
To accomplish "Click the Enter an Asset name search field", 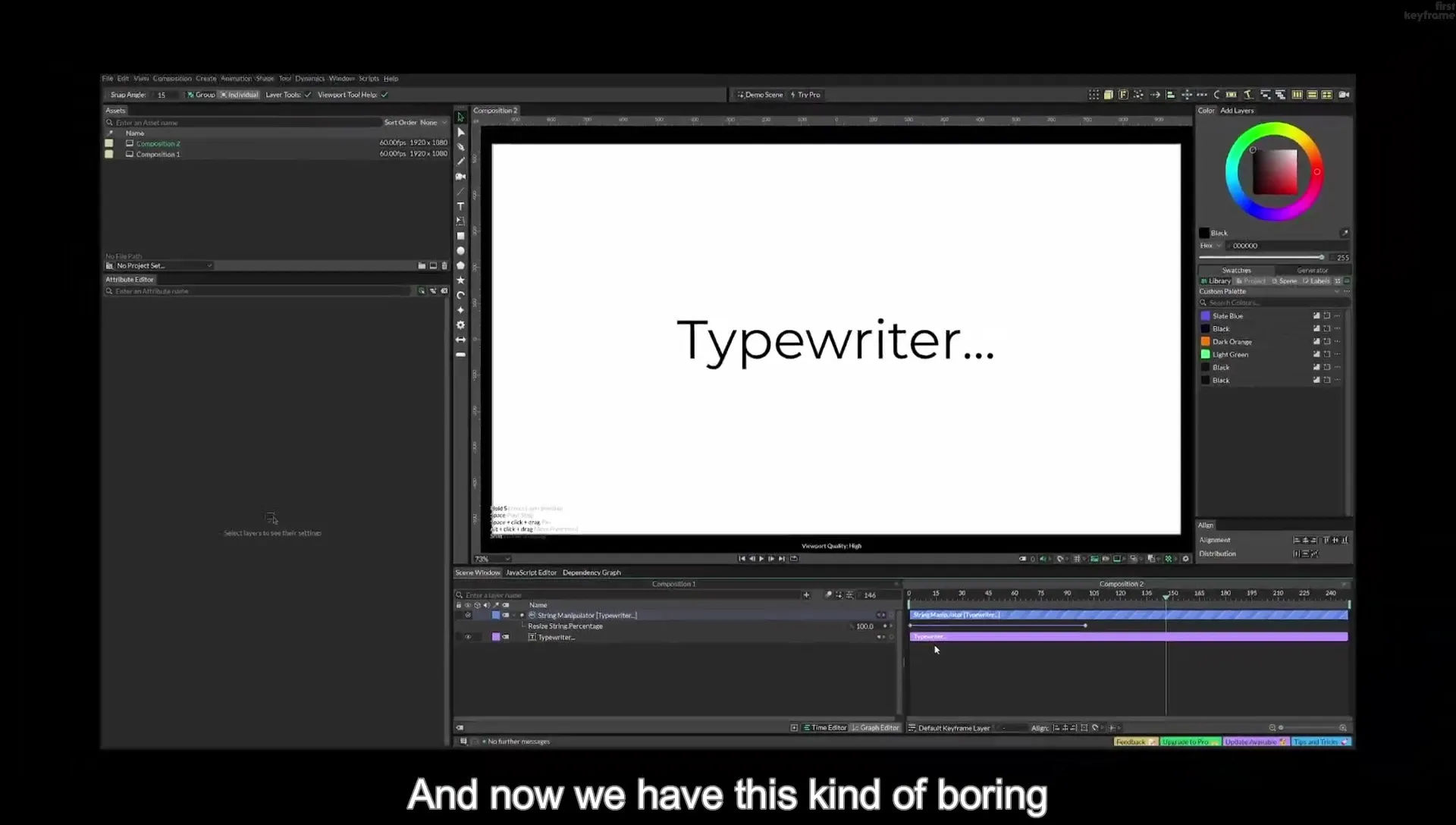I will coord(243,122).
